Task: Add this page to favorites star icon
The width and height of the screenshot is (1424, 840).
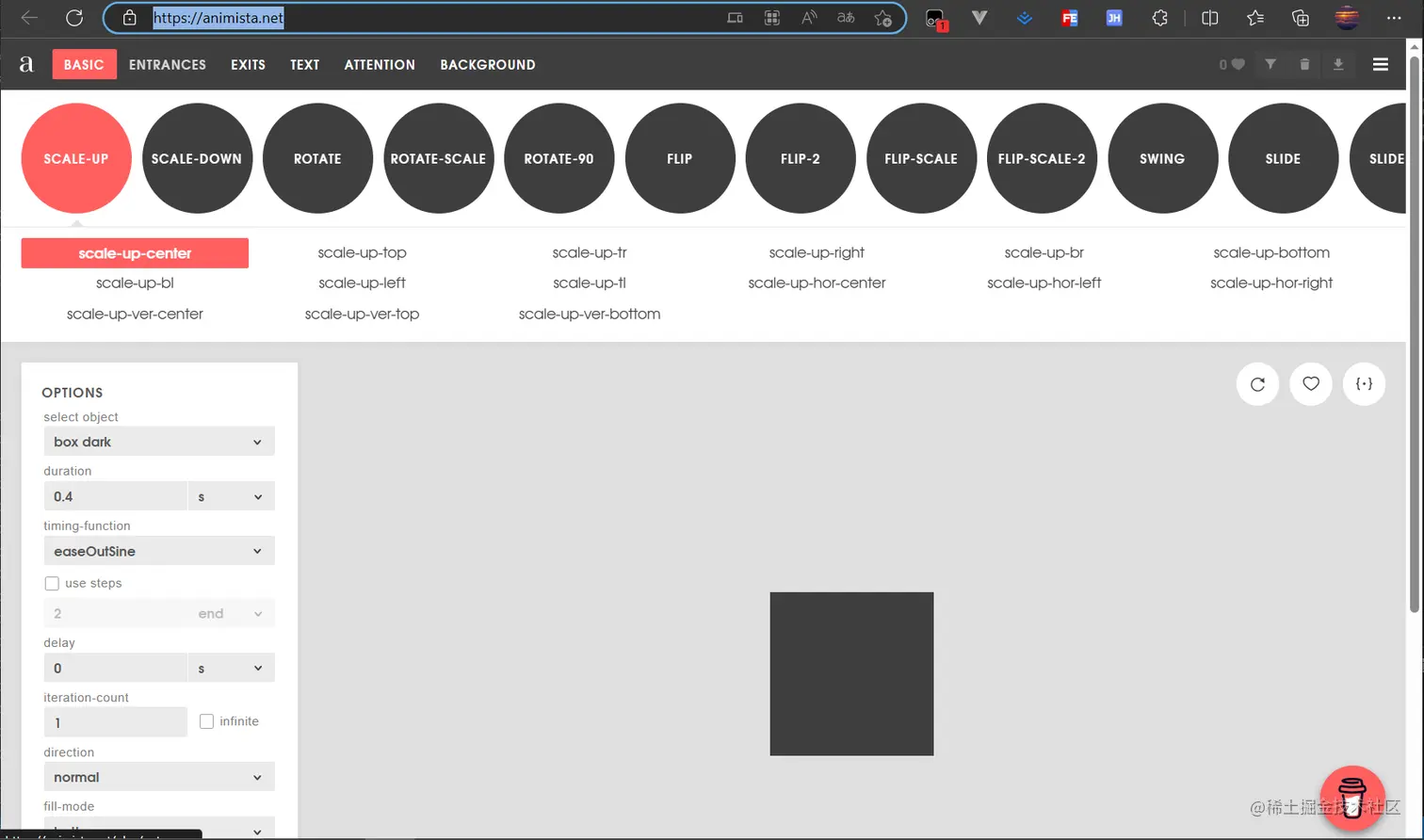Action: click(x=882, y=18)
